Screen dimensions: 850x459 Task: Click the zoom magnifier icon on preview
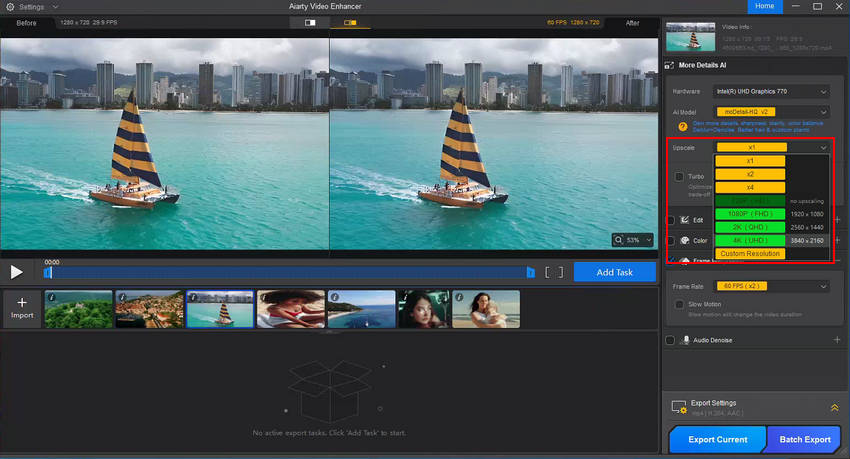pos(619,240)
